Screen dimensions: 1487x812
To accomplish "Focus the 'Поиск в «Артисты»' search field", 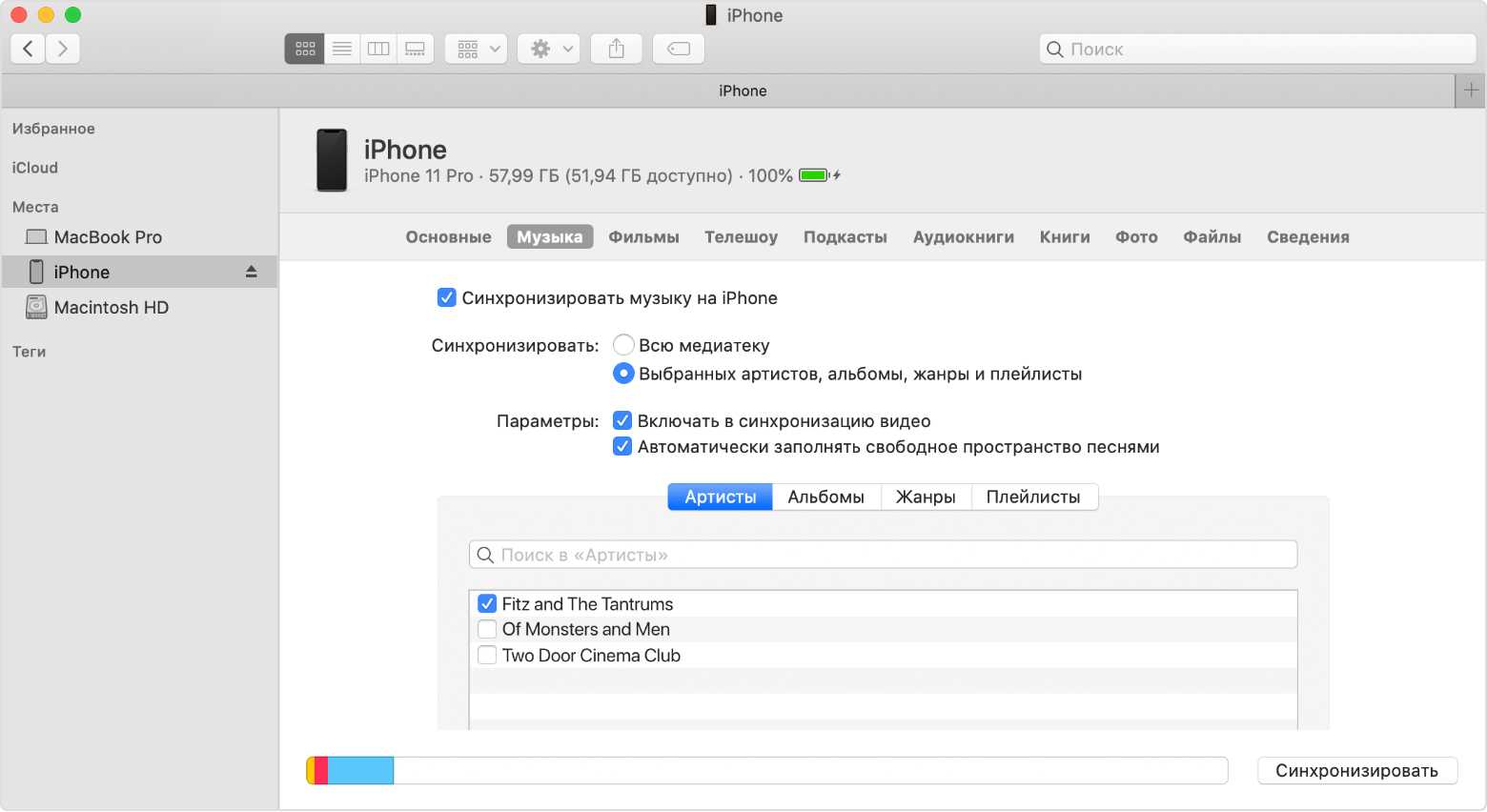I will [x=883, y=555].
